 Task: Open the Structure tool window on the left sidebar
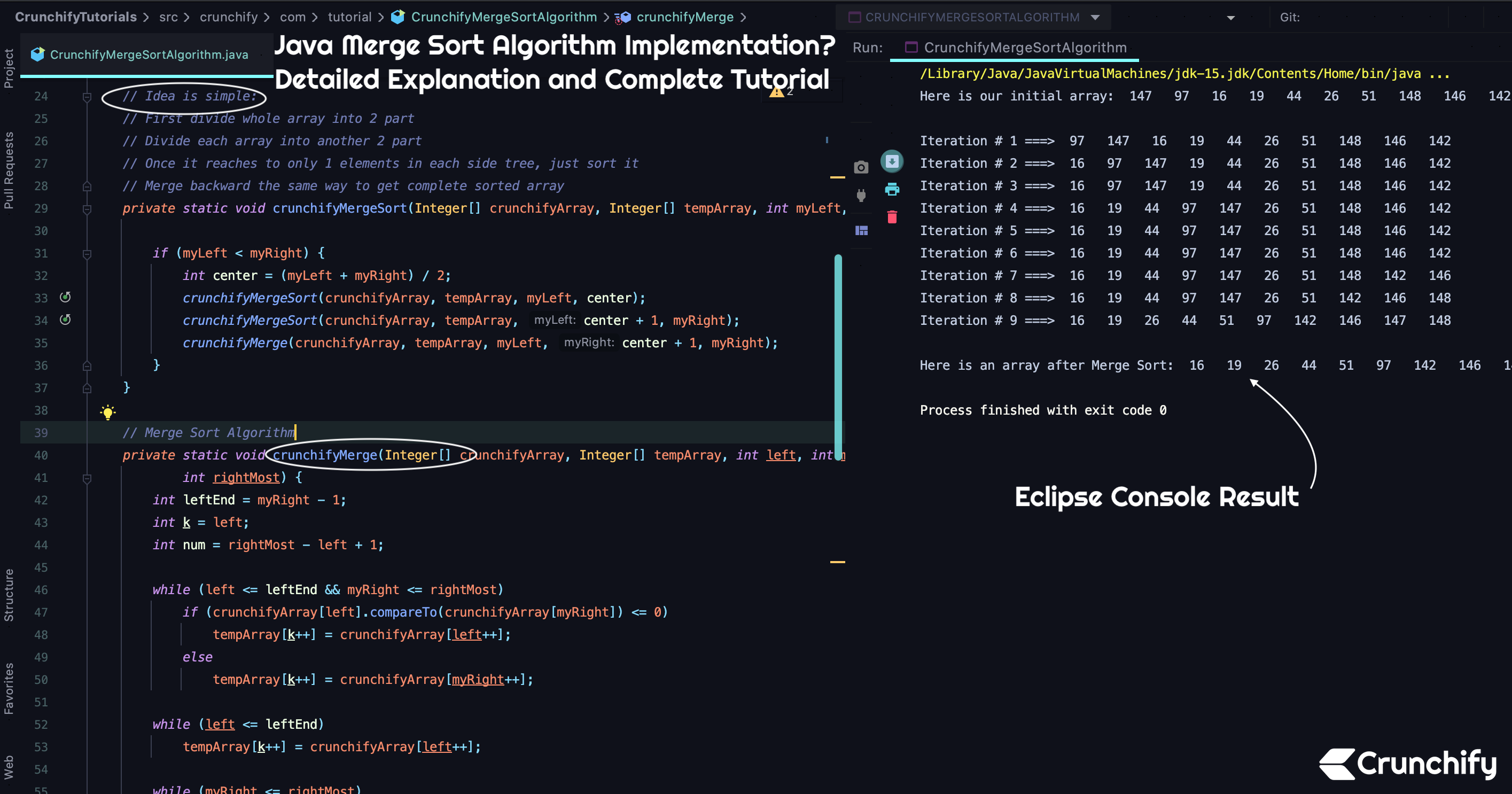9,596
